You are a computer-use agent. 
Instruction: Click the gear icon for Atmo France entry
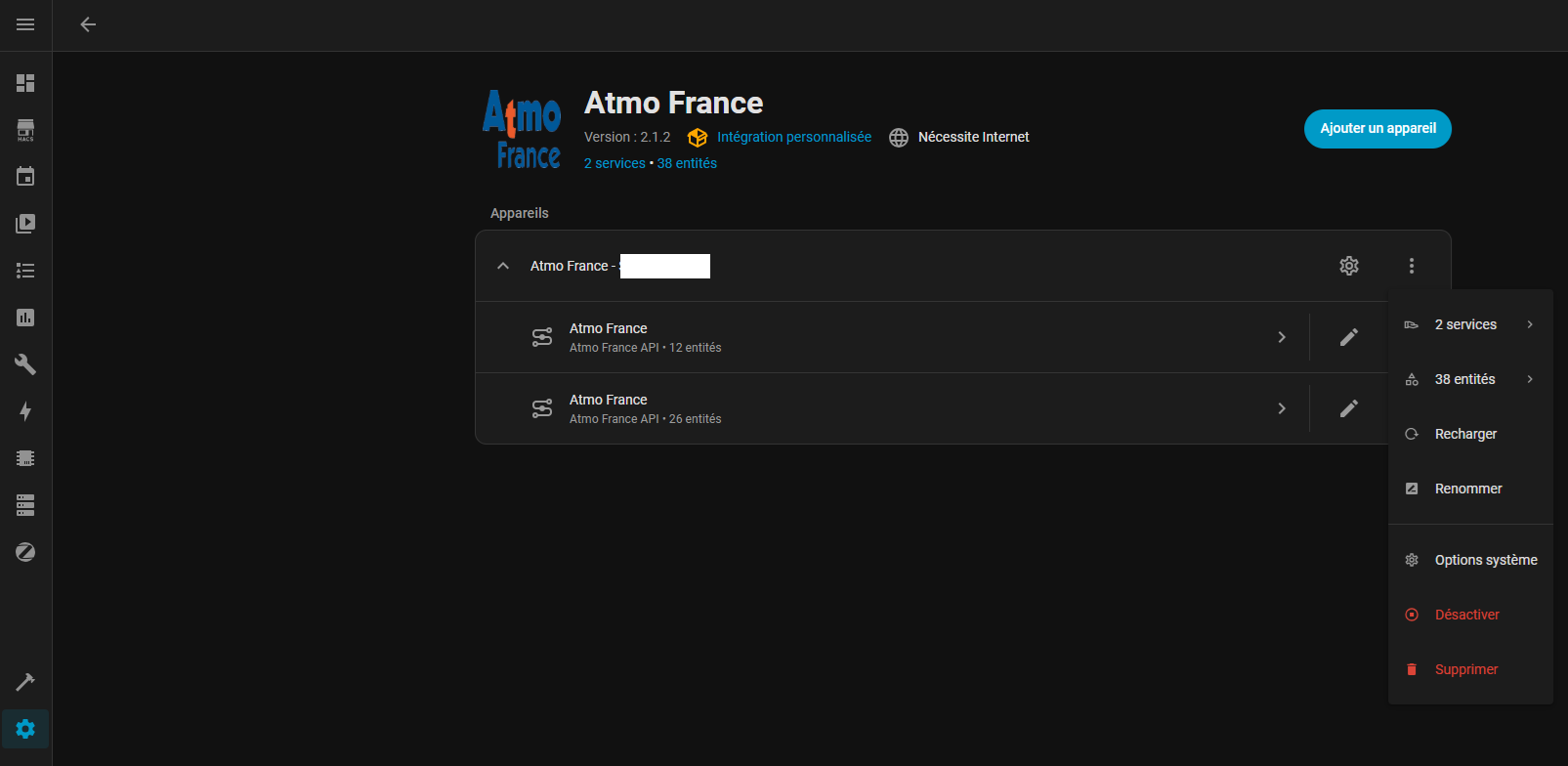(1349, 266)
